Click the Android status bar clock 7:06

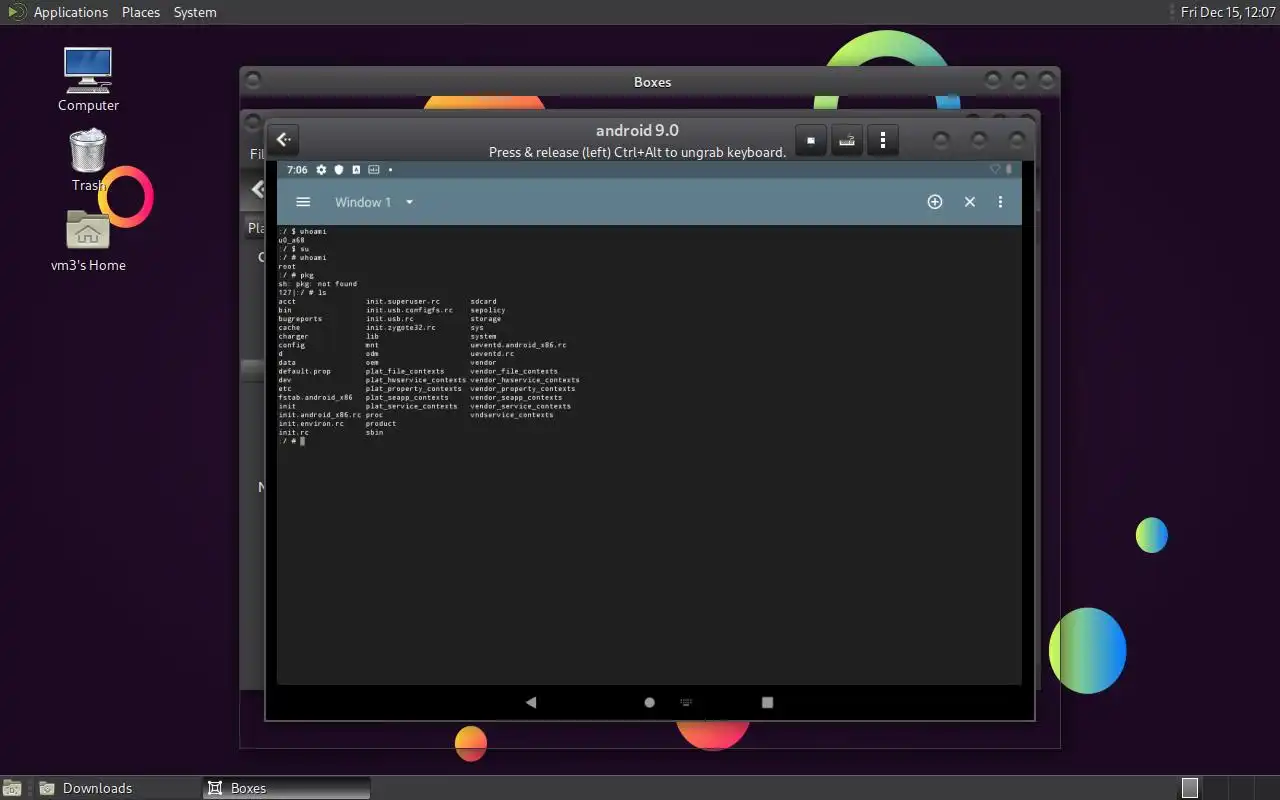[x=297, y=170]
